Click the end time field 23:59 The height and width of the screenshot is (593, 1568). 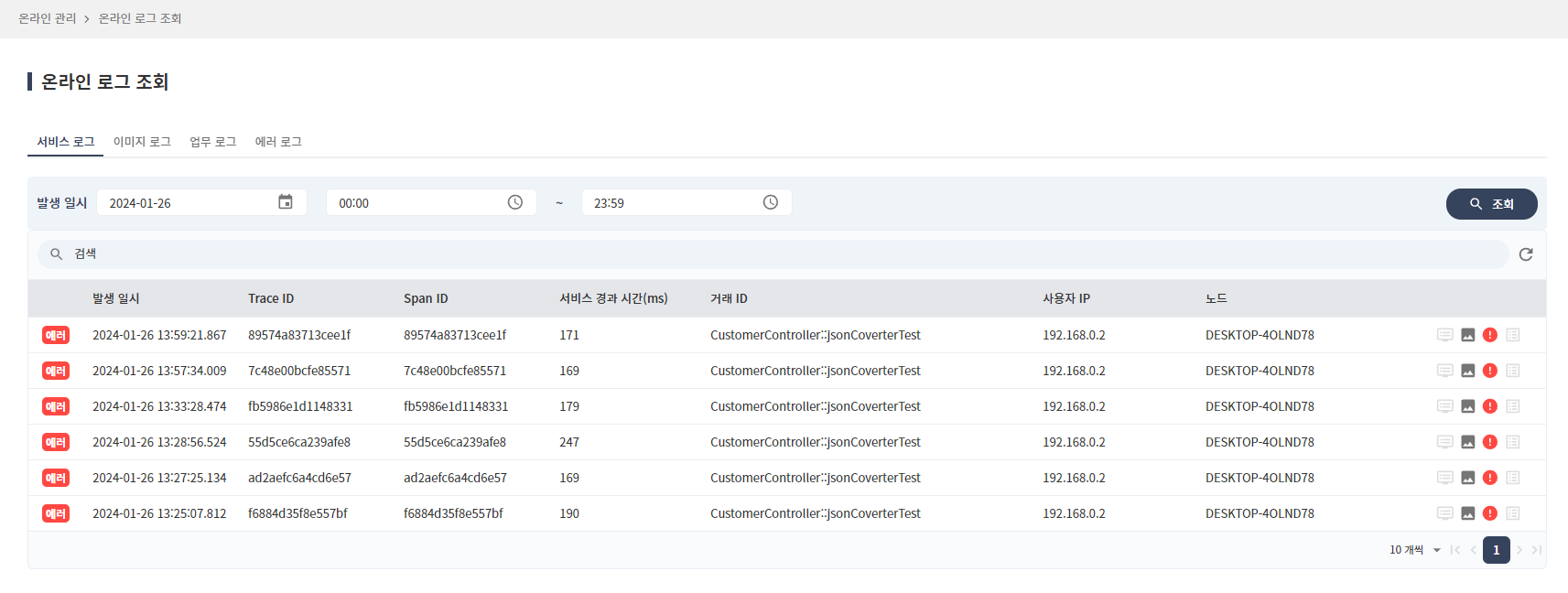[687, 202]
